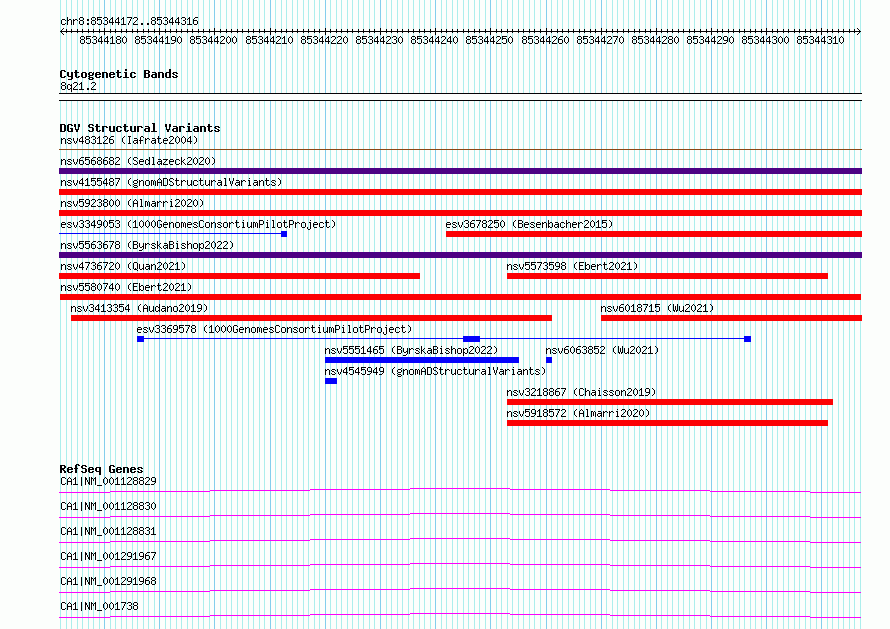
Task: Select the 8q21.2 cytogenetic band label
Action: coord(78,86)
